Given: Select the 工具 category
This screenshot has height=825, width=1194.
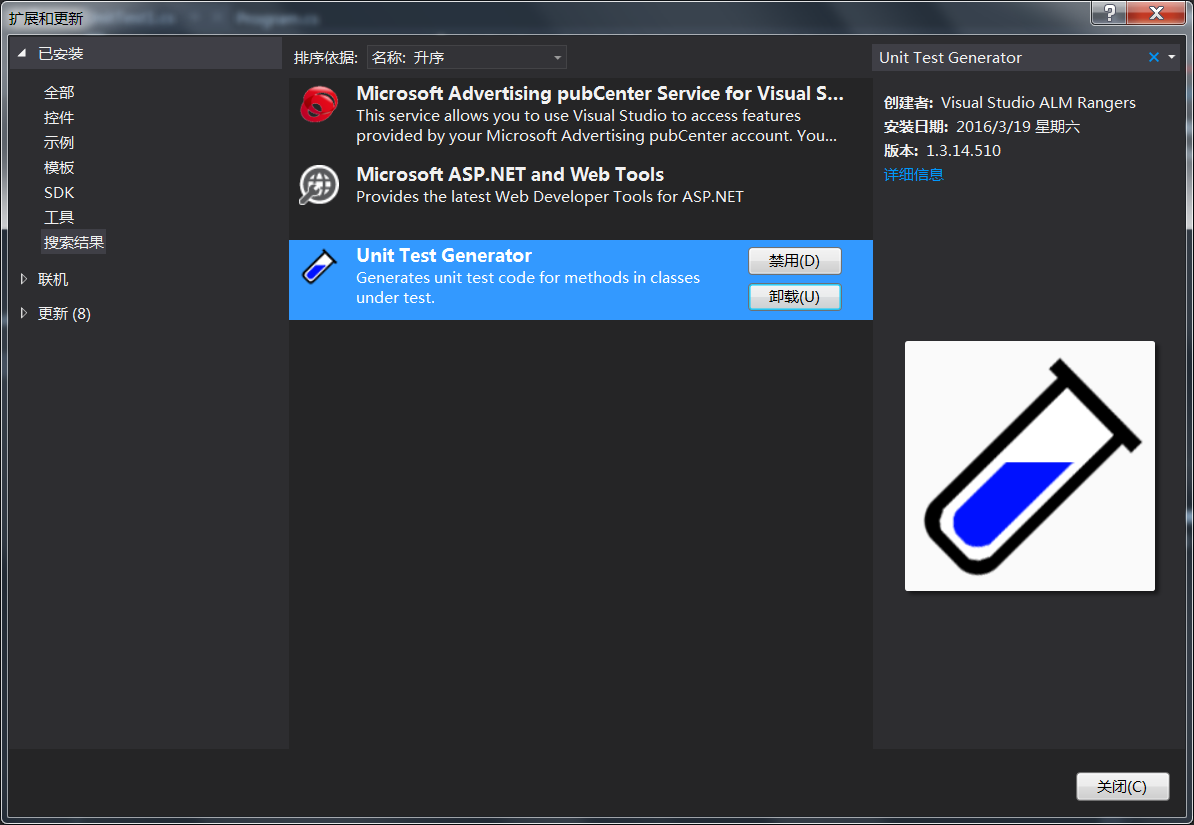Looking at the screenshot, I should coord(59,218).
